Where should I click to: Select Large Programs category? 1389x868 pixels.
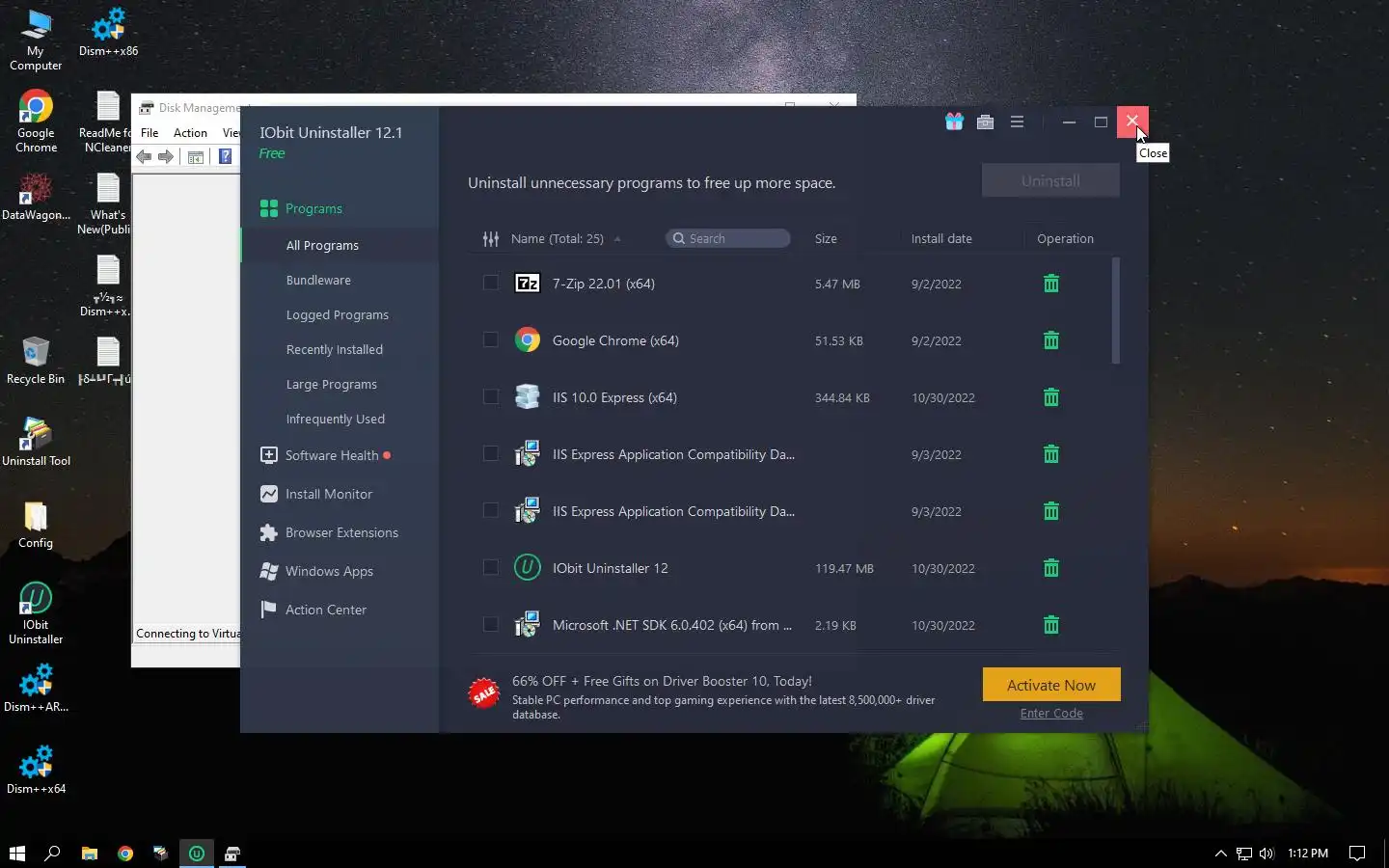(x=331, y=384)
